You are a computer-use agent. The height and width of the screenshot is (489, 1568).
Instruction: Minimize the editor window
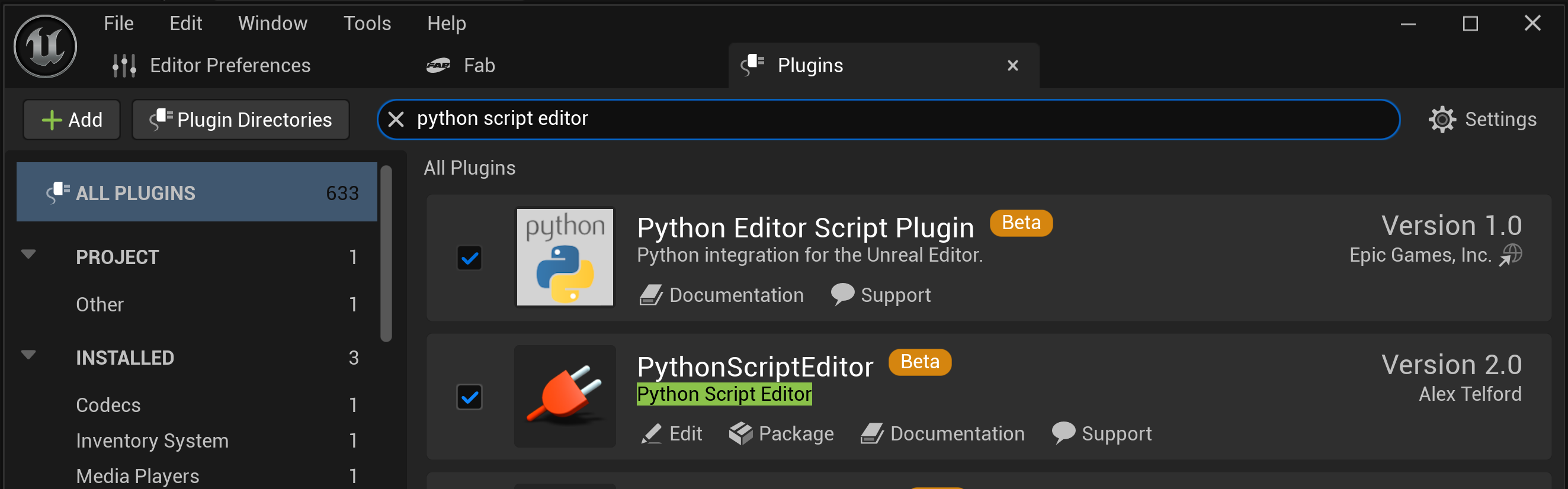1408,24
